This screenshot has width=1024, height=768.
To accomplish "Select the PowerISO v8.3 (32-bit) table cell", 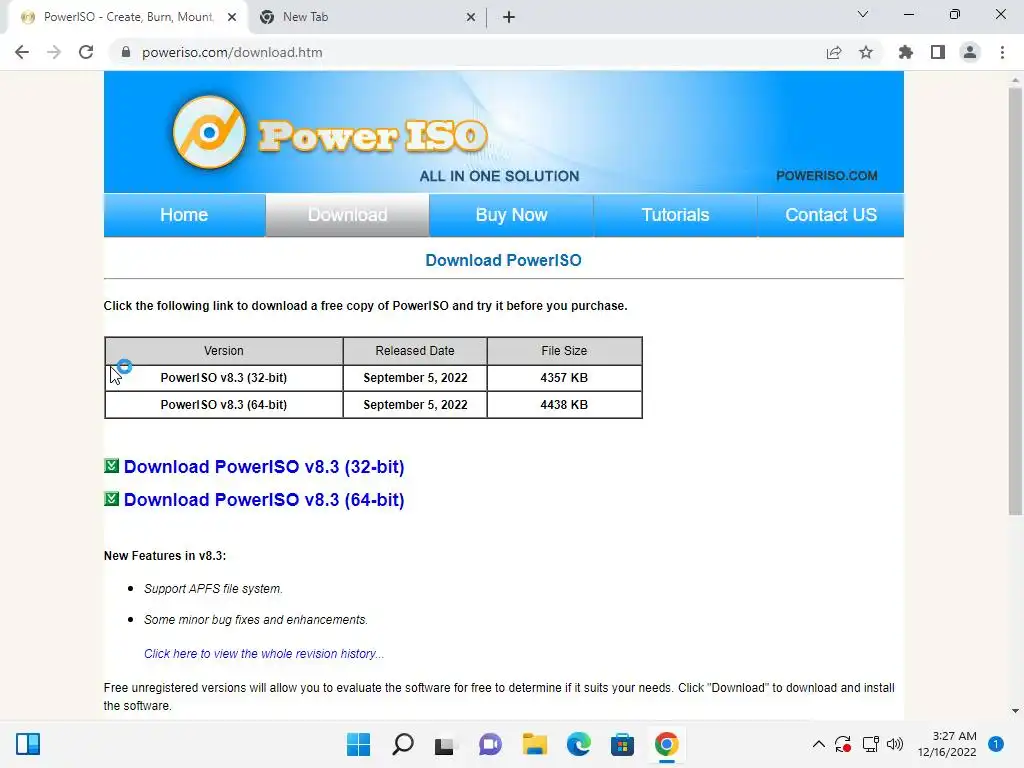I will 224,377.
